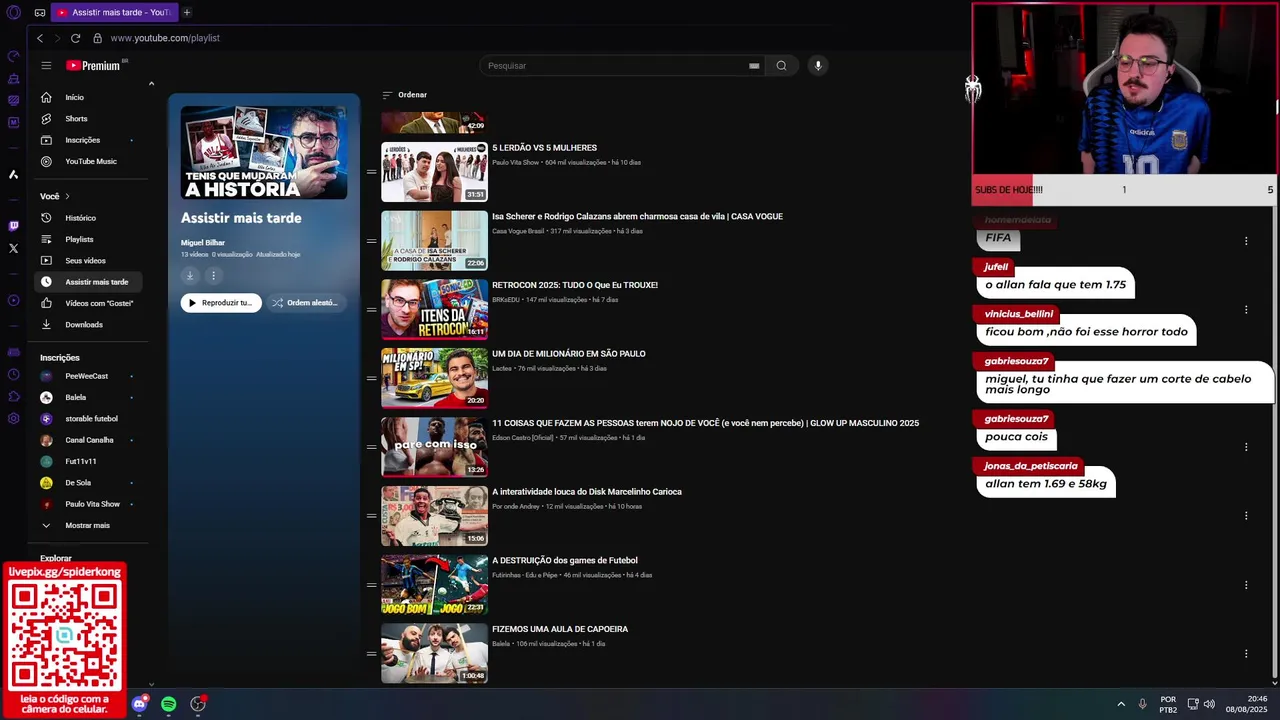1280x720 pixels.
Task: Open A DESTRUIÇÃO dos games de Futebol title
Action: (x=564, y=561)
